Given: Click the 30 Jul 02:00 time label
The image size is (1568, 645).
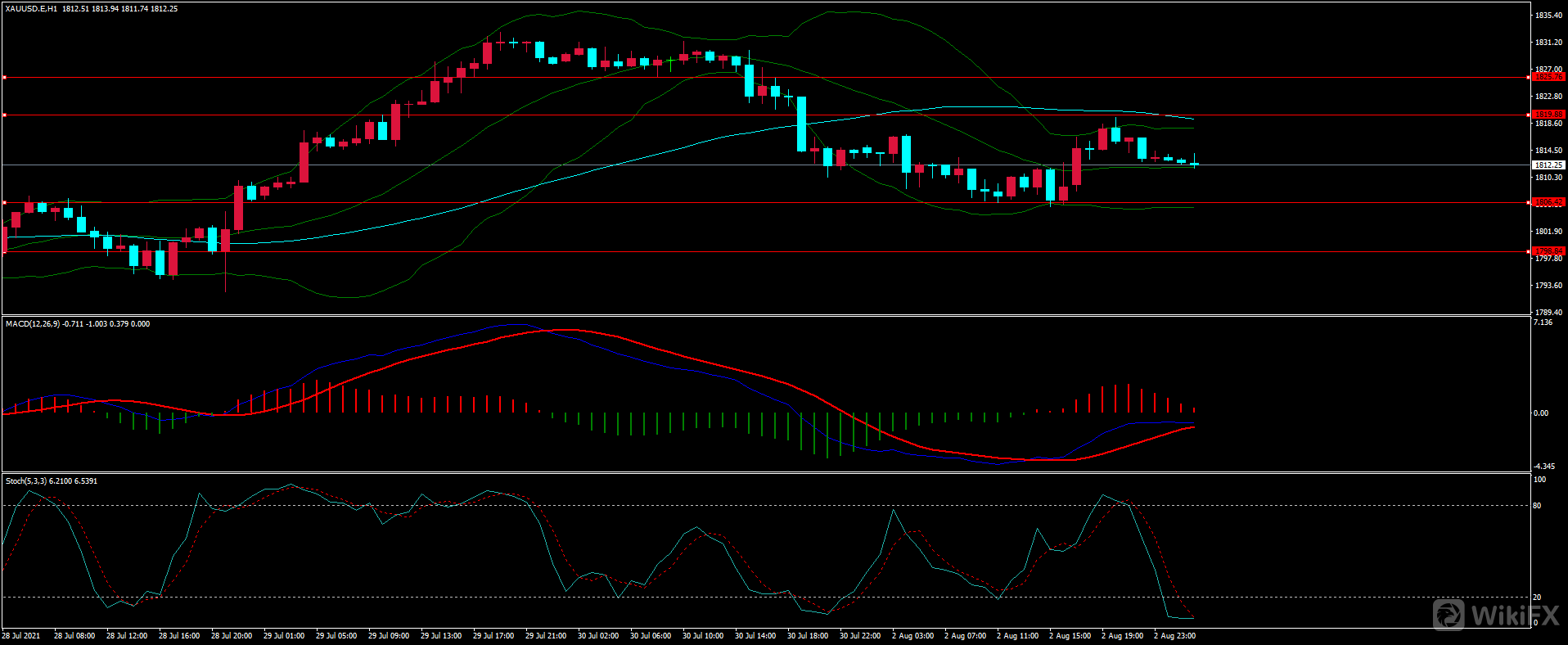Looking at the screenshot, I should 597,636.
